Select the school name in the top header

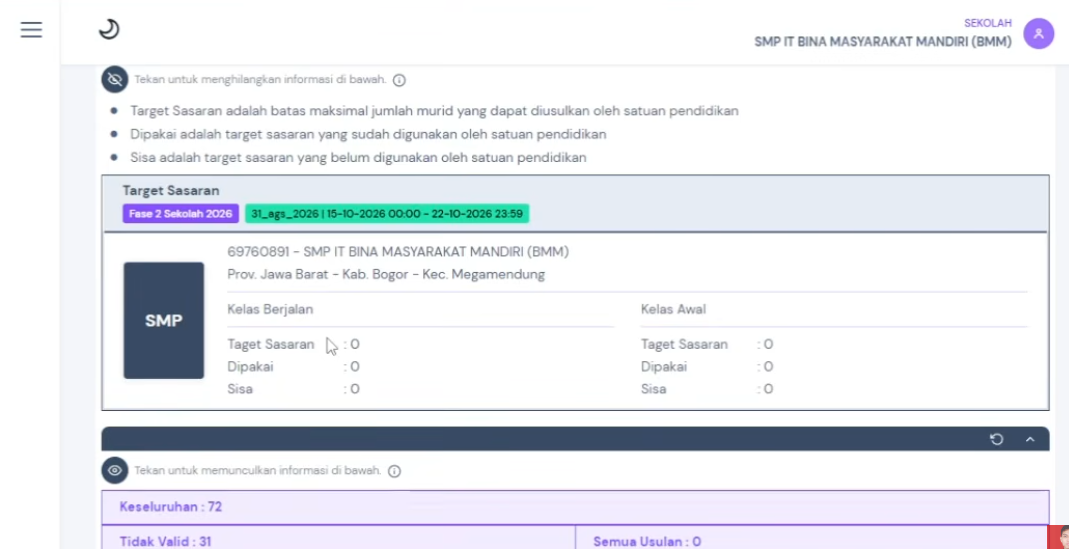(x=883, y=42)
